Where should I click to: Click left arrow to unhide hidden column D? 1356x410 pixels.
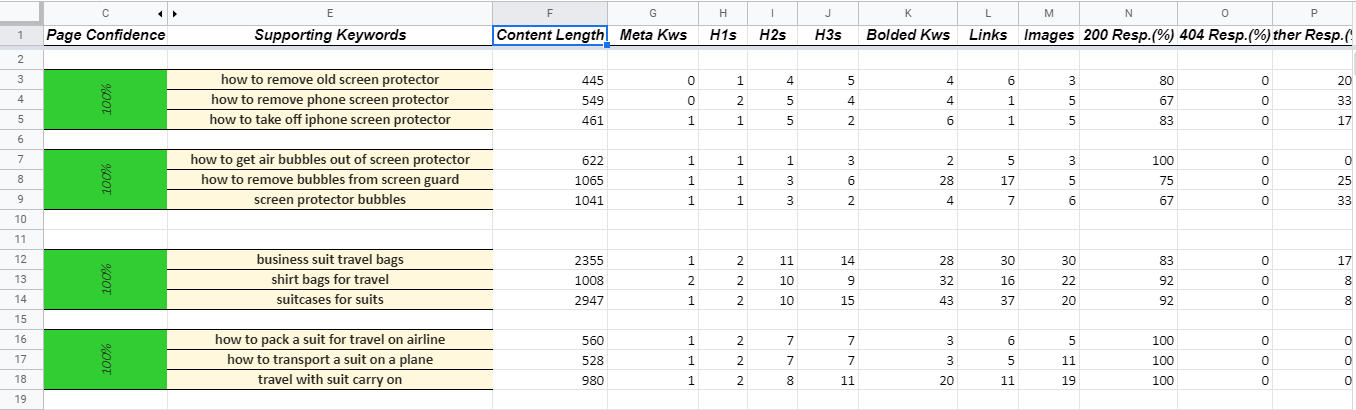pyautogui.click(x=162, y=14)
